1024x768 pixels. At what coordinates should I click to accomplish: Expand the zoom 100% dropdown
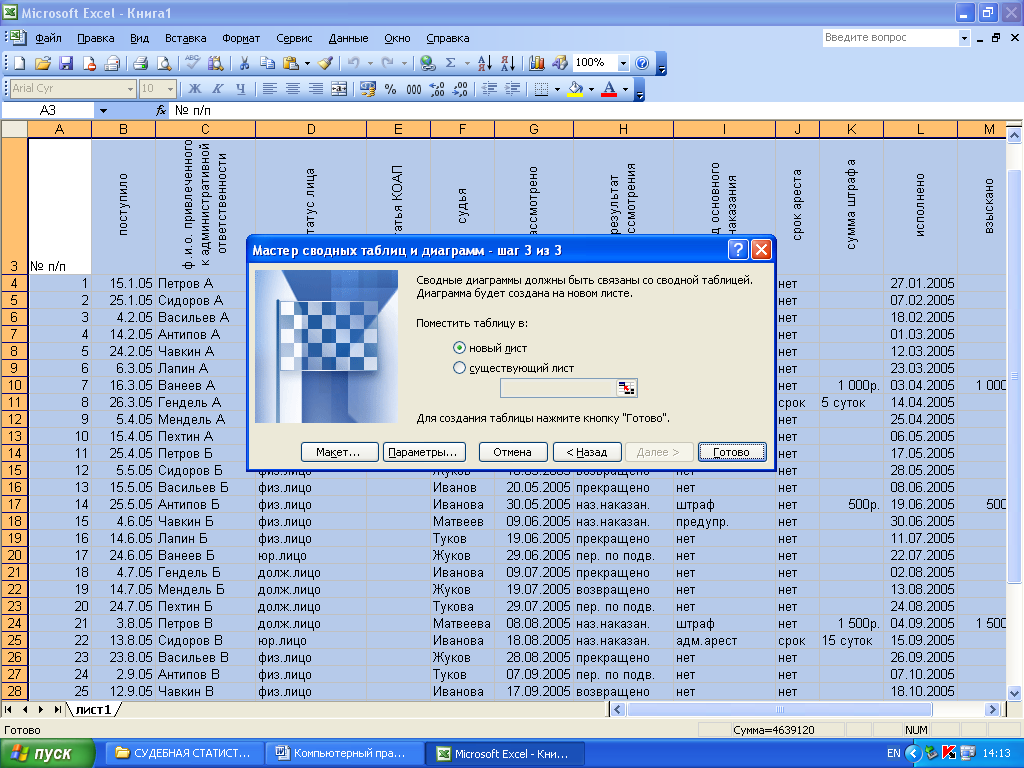pos(623,63)
